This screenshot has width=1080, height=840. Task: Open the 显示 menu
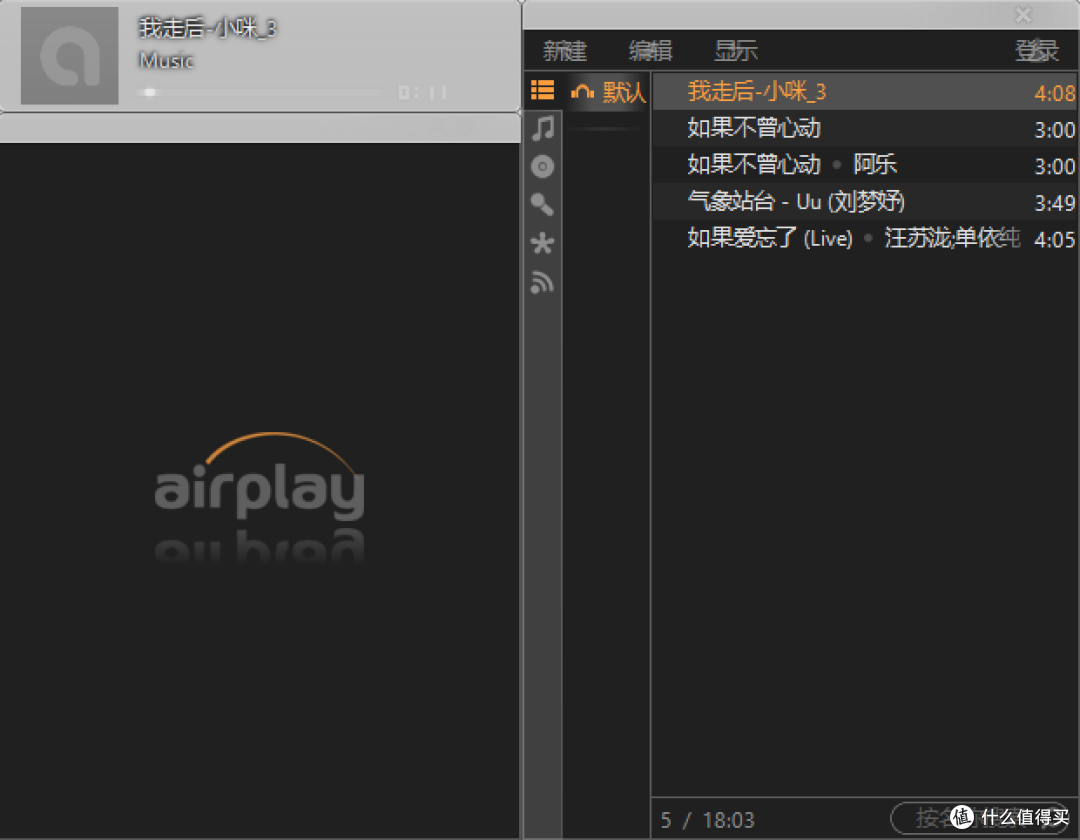pyautogui.click(x=736, y=50)
